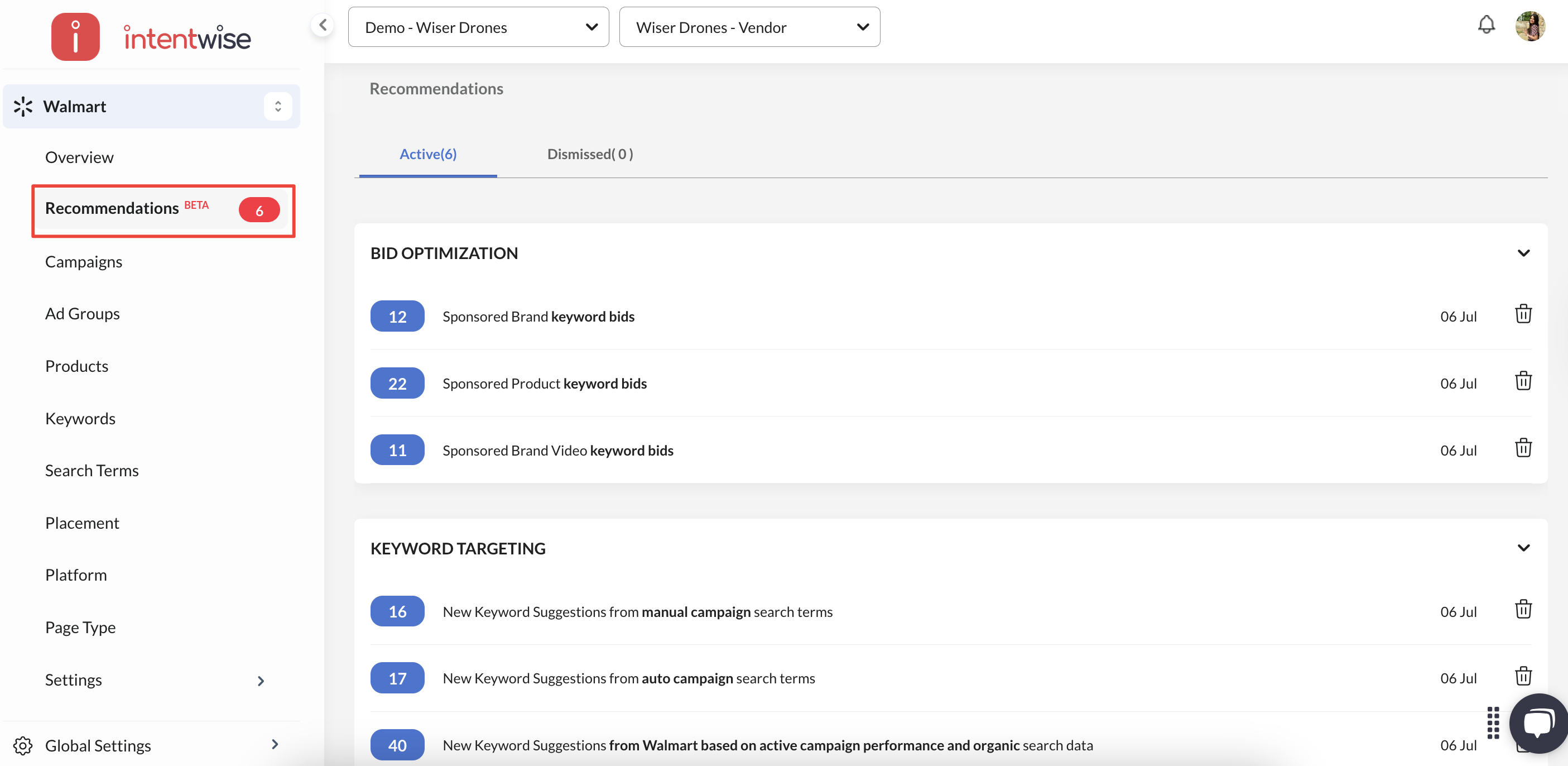Open Campaigns in sidebar
This screenshot has width=1568, height=766.
click(83, 261)
